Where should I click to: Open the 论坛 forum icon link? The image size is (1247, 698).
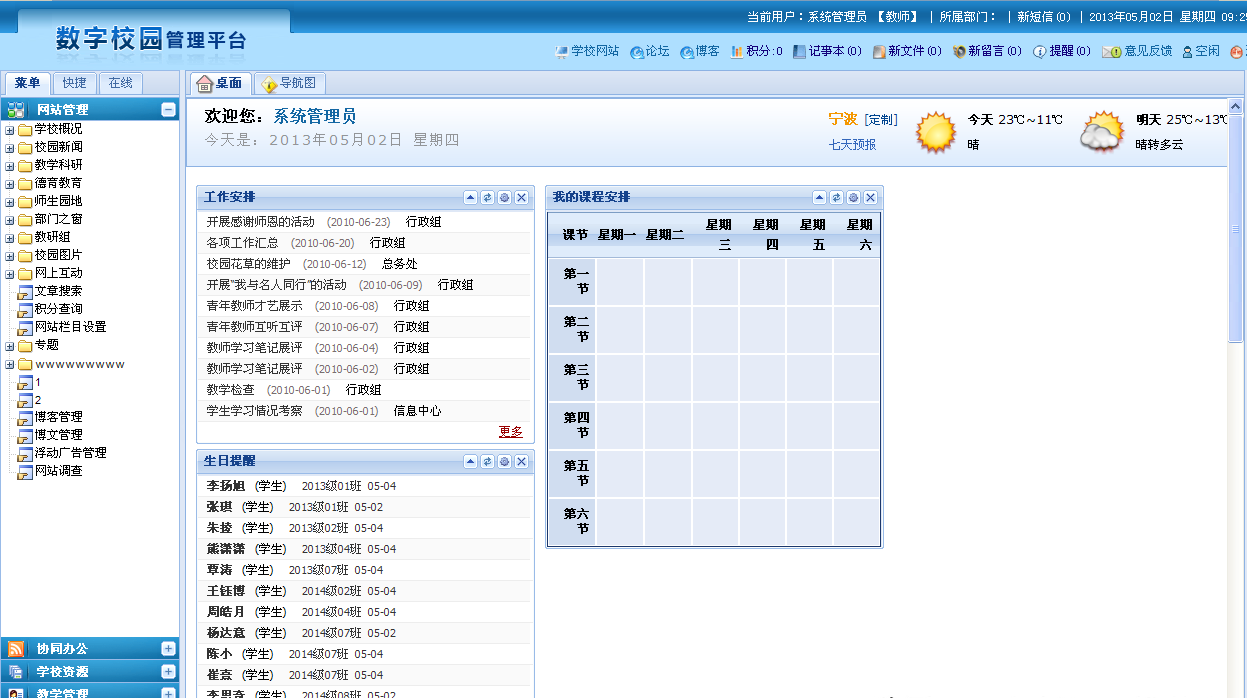[637, 51]
